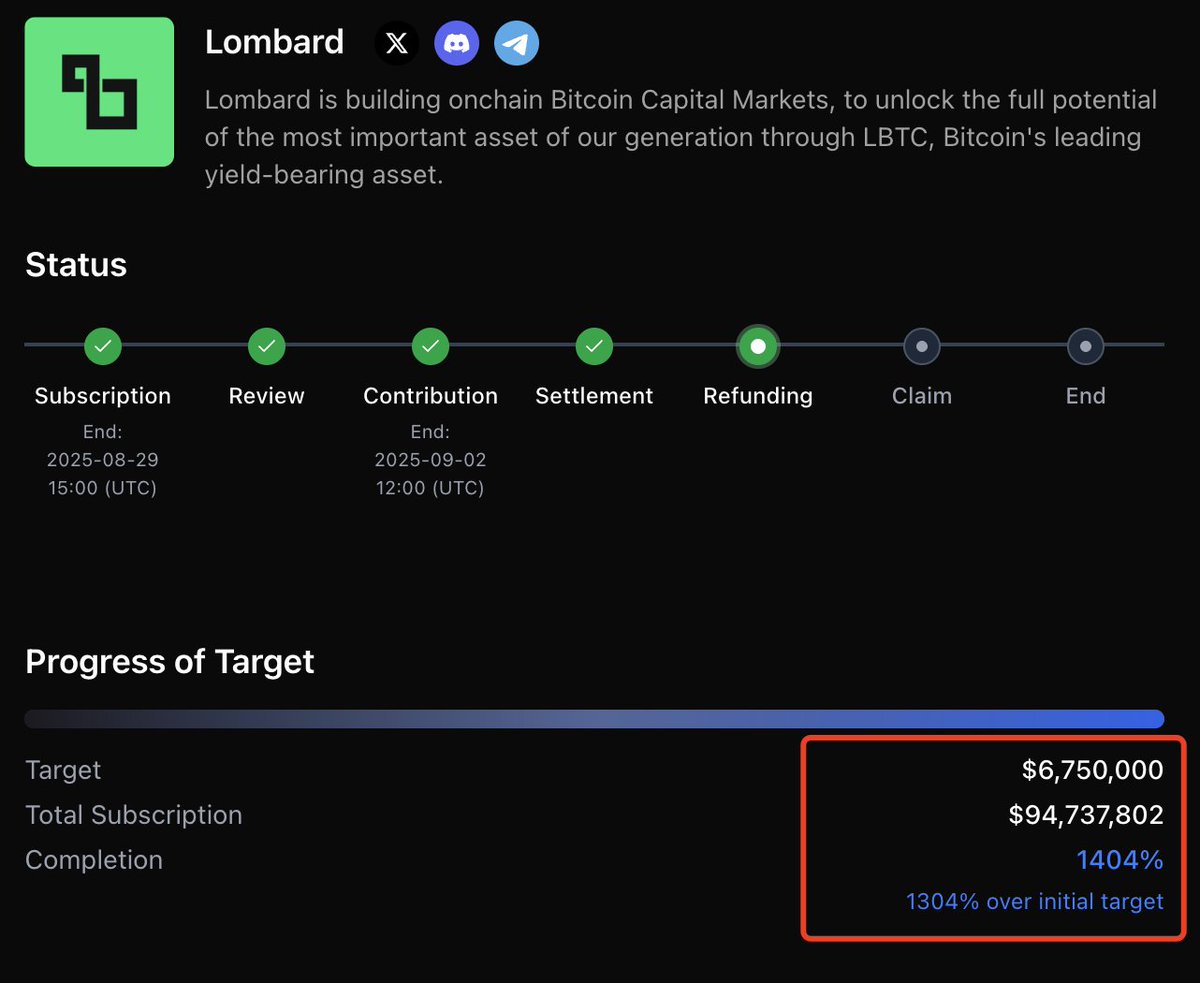
Task: Select the Contribution step checkmark
Action: point(431,346)
